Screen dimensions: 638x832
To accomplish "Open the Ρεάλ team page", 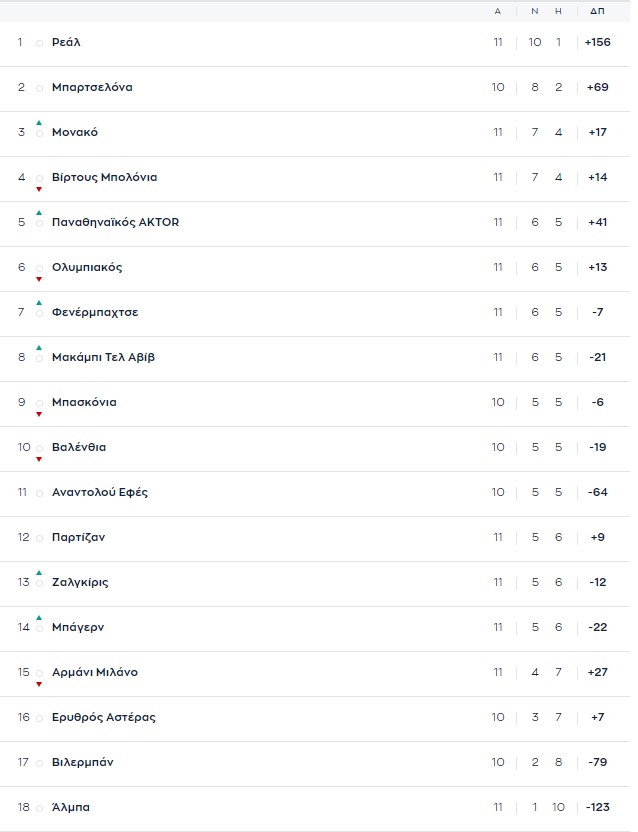I will click(66, 42).
